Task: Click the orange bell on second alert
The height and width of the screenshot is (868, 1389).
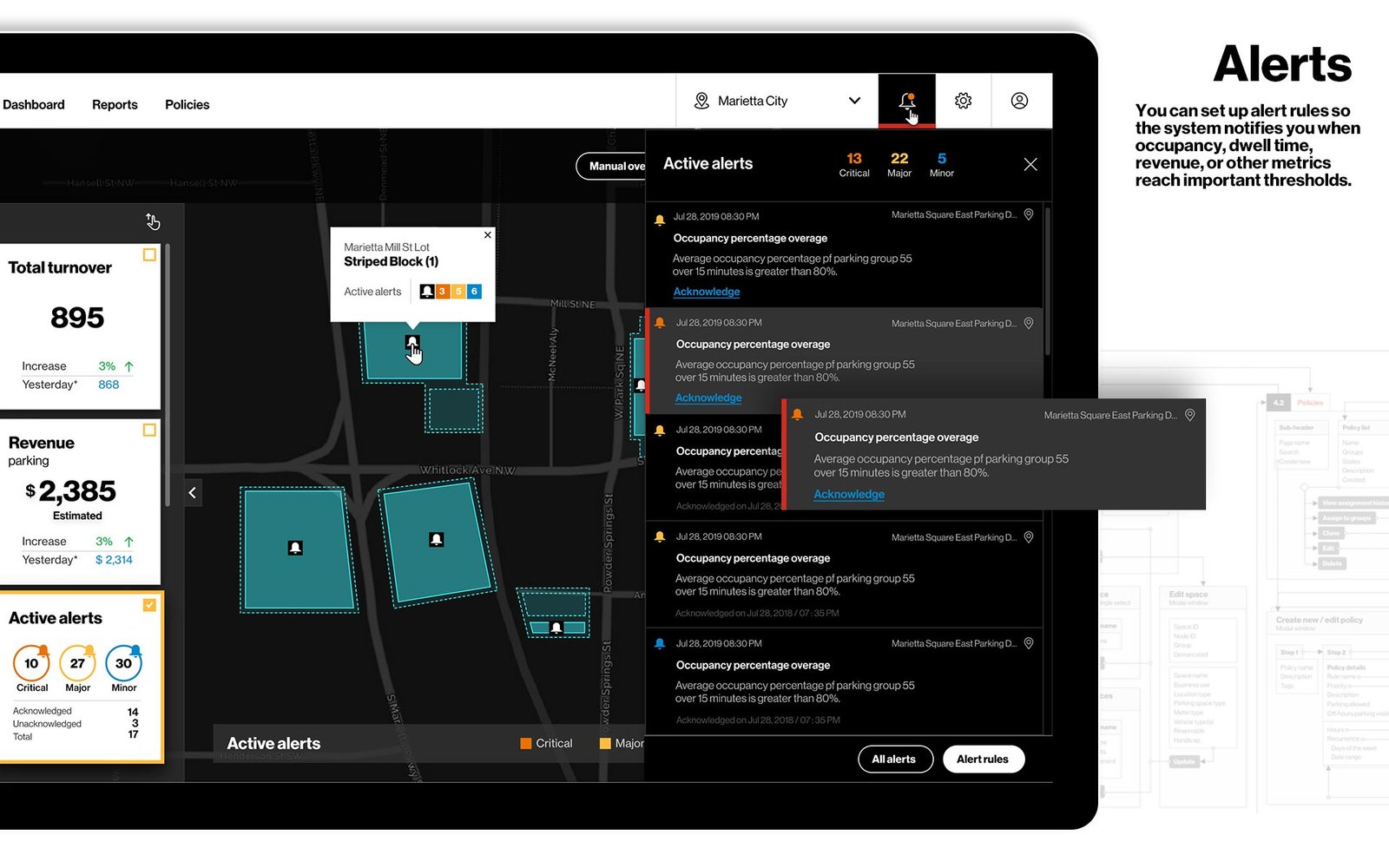Action: coord(660,323)
